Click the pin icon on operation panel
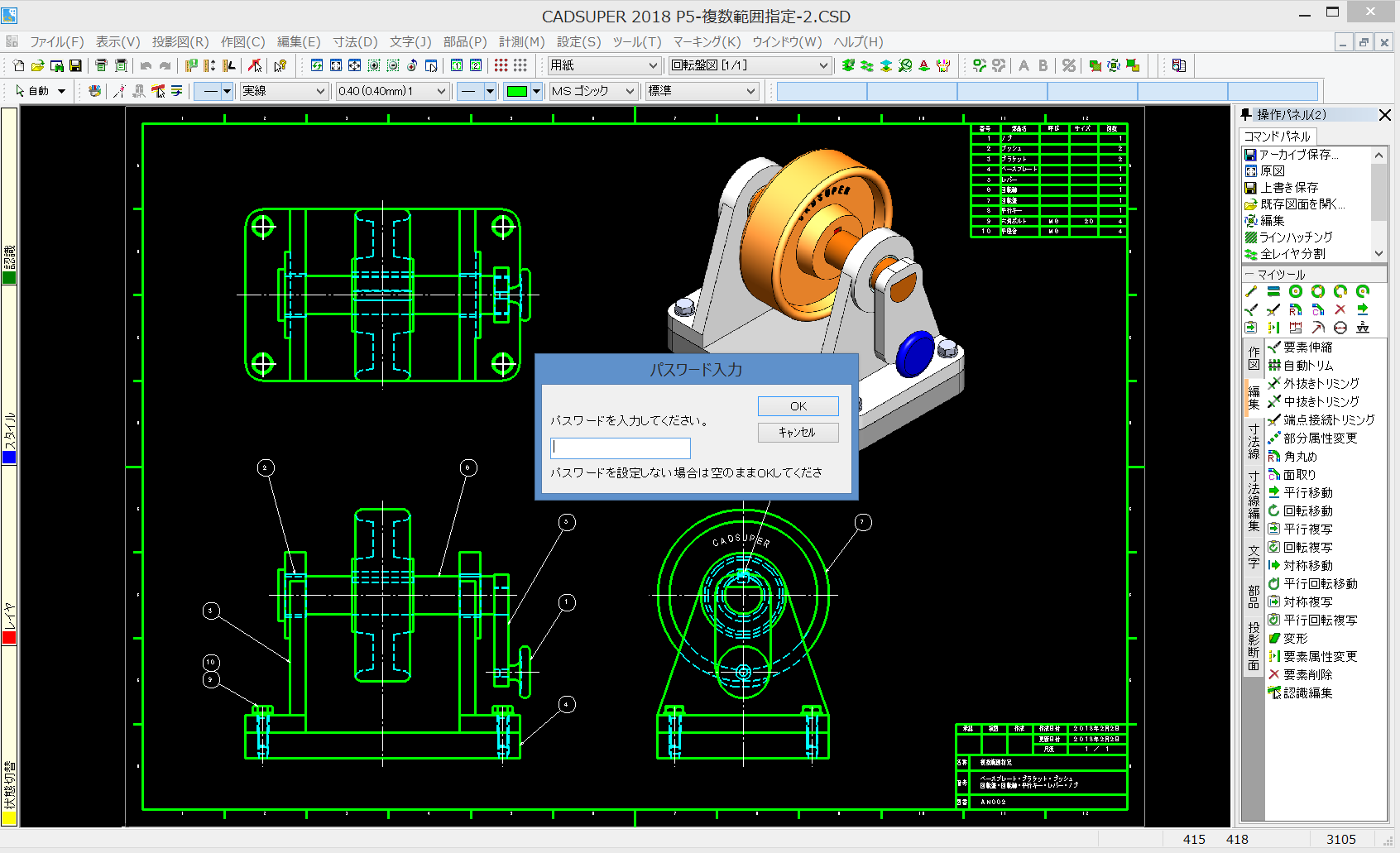 pyautogui.click(x=1246, y=114)
